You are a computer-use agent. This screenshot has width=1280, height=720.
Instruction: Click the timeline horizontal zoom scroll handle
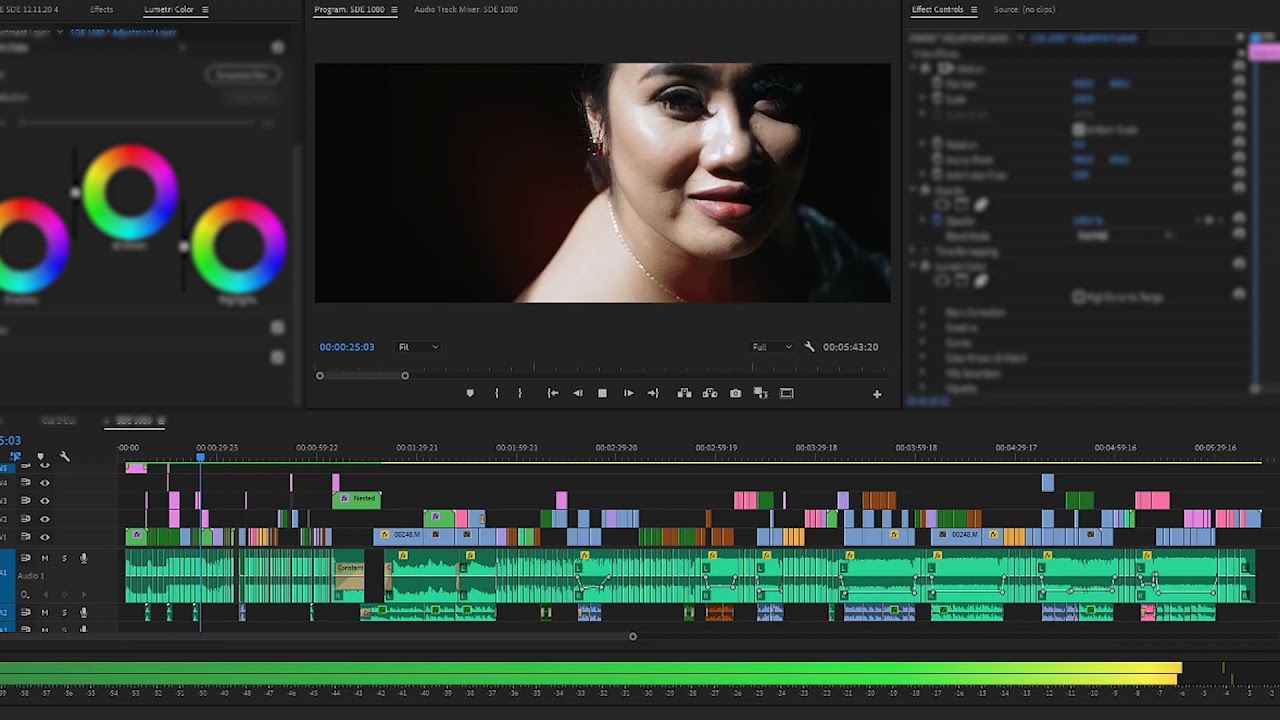click(632, 636)
